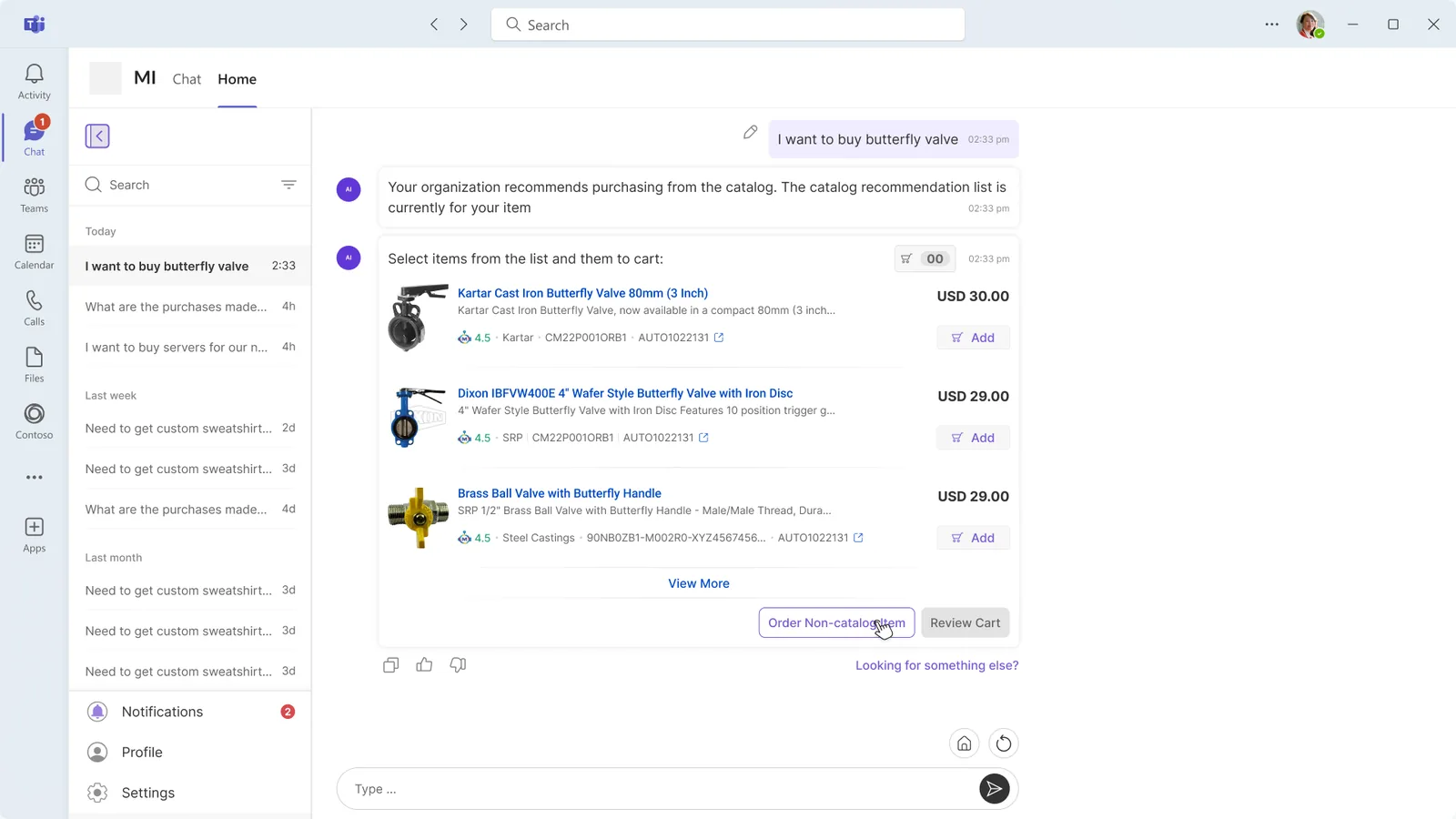Open user profile avatar
The width and height of the screenshot is (1456, 819).
pyautogui.click(x=1309, y=25)
